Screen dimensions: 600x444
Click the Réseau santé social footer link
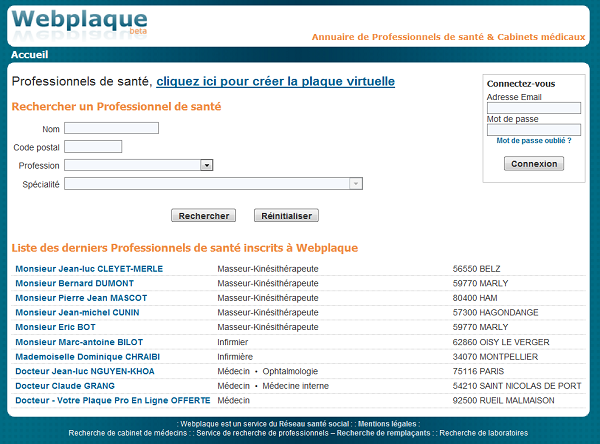pos(314,424)
